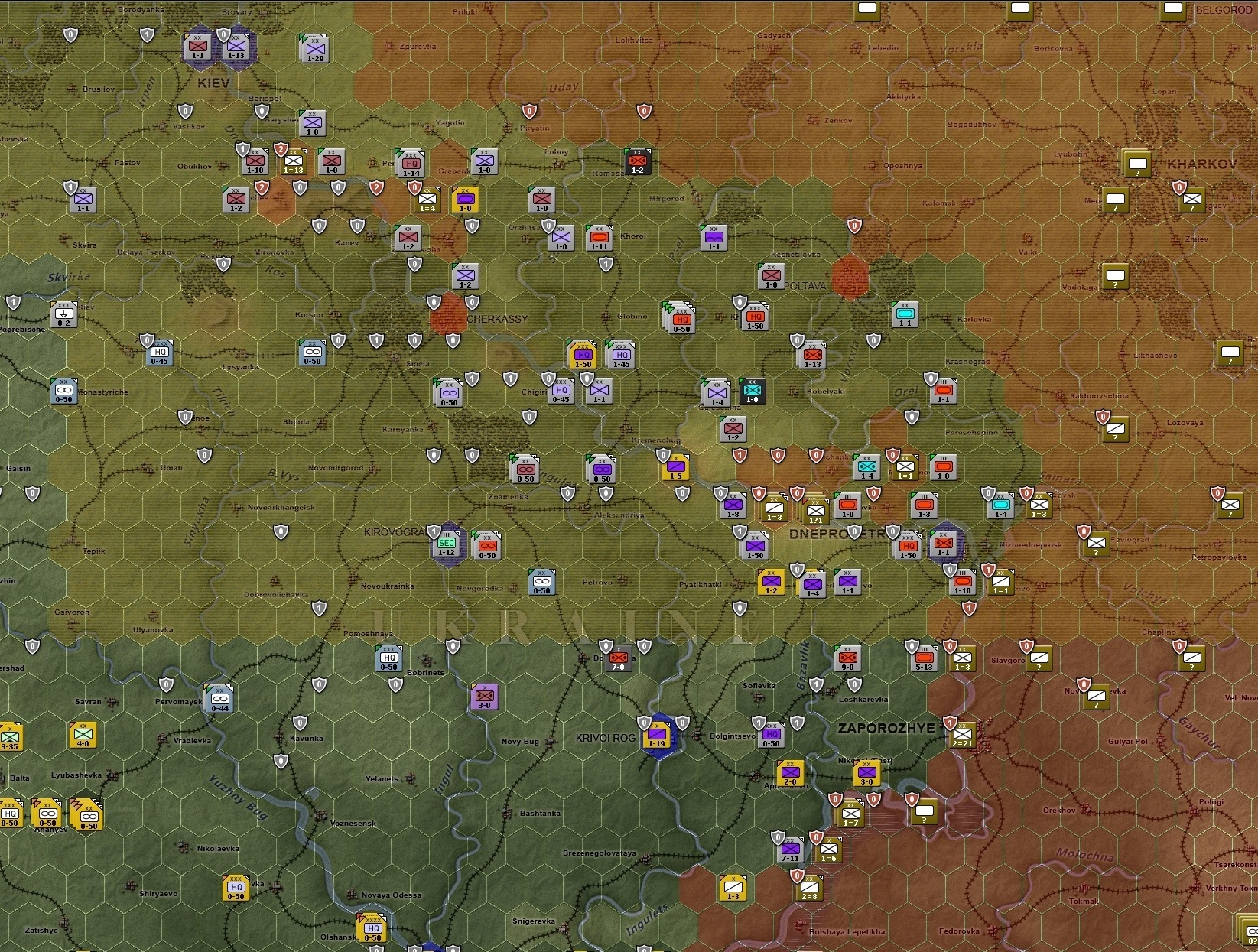Select the 2=8 Soviet counter near Bolshaya Lepetikha
The width and height of the screenshot is (1258, 952).
tap(810, 888)
